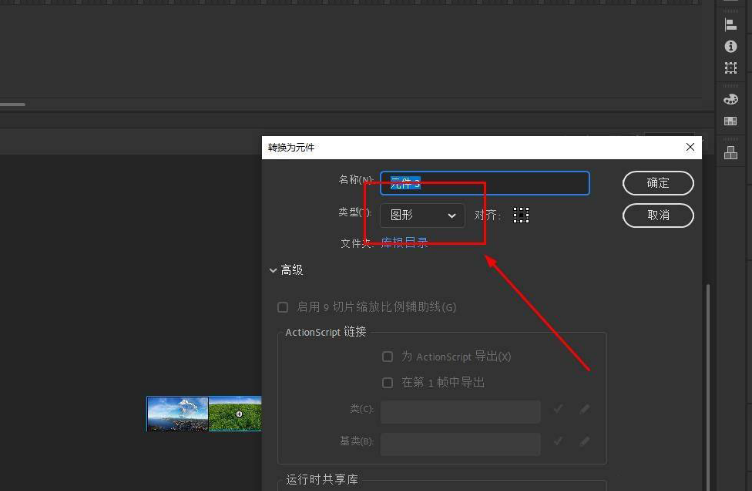Open the Align panel icon

pos(730,24)
